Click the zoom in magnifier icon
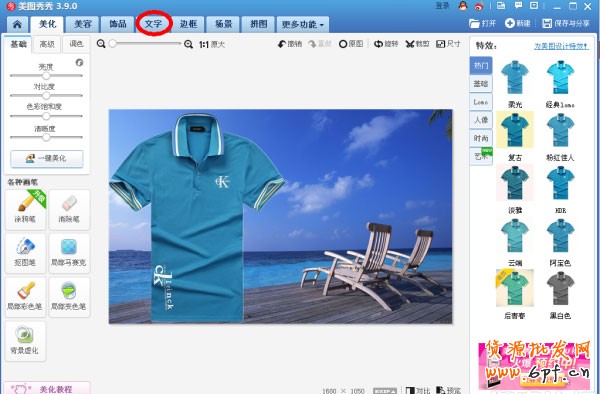 (188, 44)
